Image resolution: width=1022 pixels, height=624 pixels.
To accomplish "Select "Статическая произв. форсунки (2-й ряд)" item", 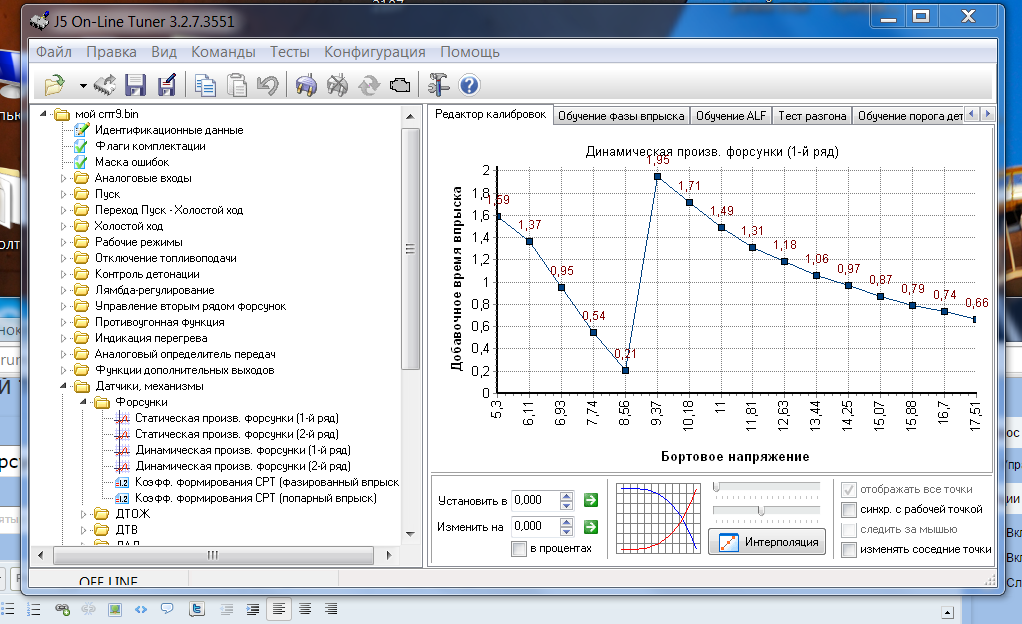I will point(236,434).
